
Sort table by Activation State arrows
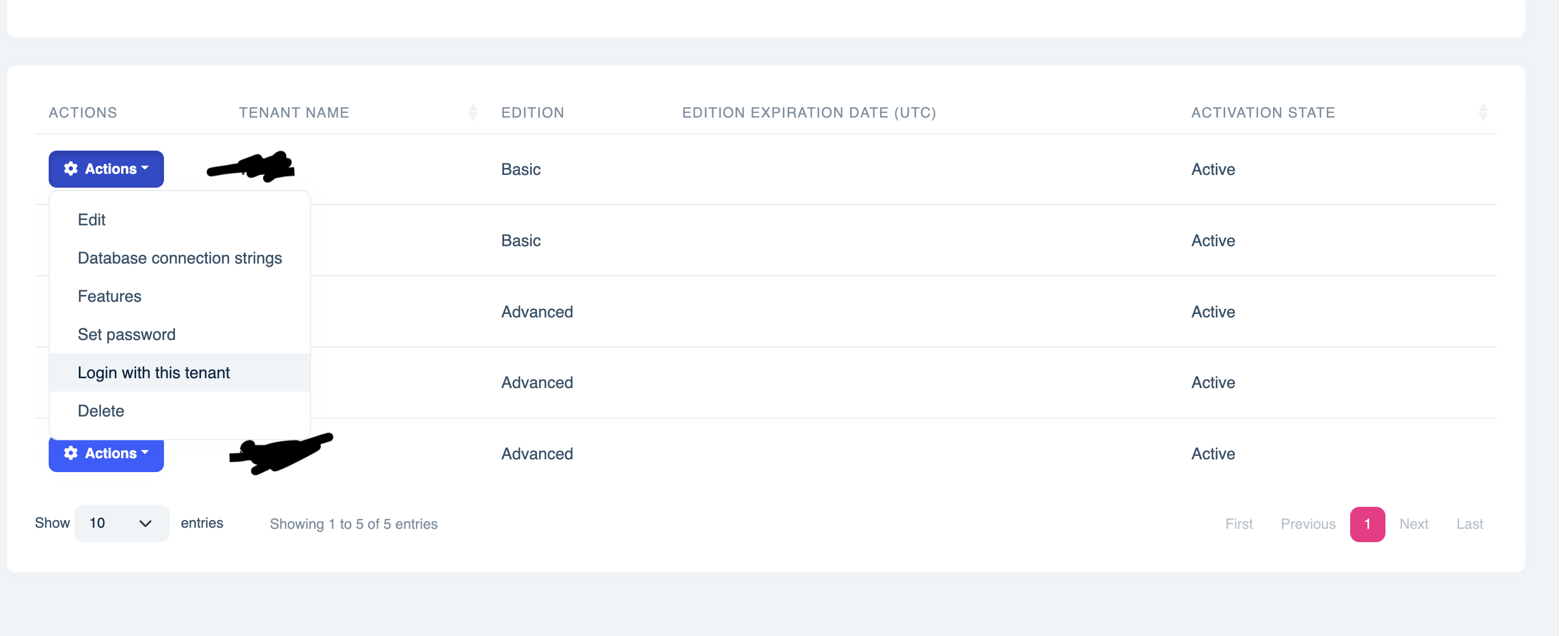point(1483,112)
